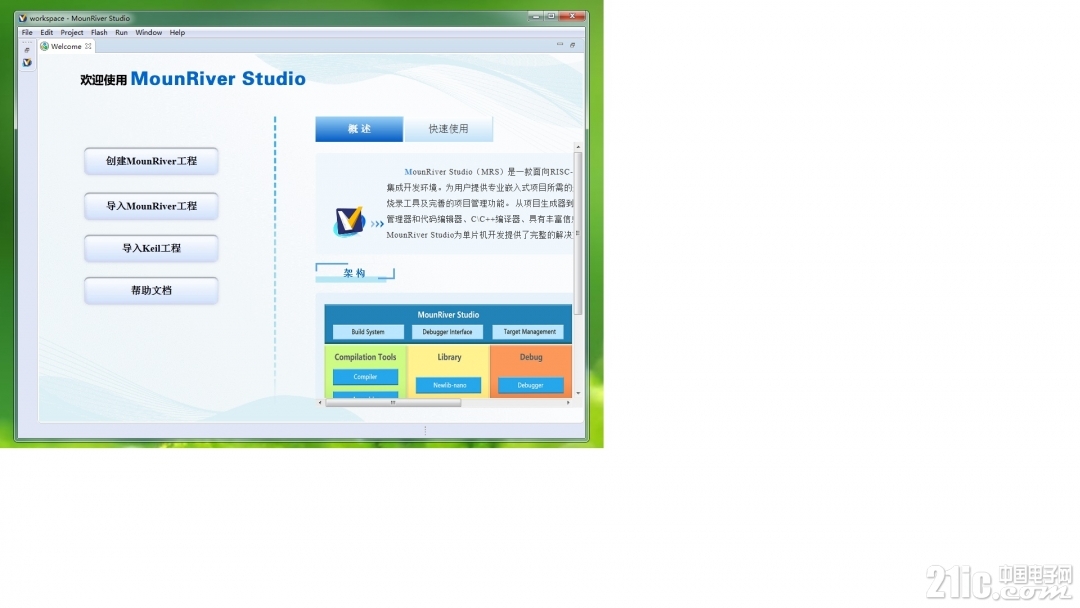This screenshot has height=608, width=1080.
Task: Click the Compiler box
Action: (365, 377)
